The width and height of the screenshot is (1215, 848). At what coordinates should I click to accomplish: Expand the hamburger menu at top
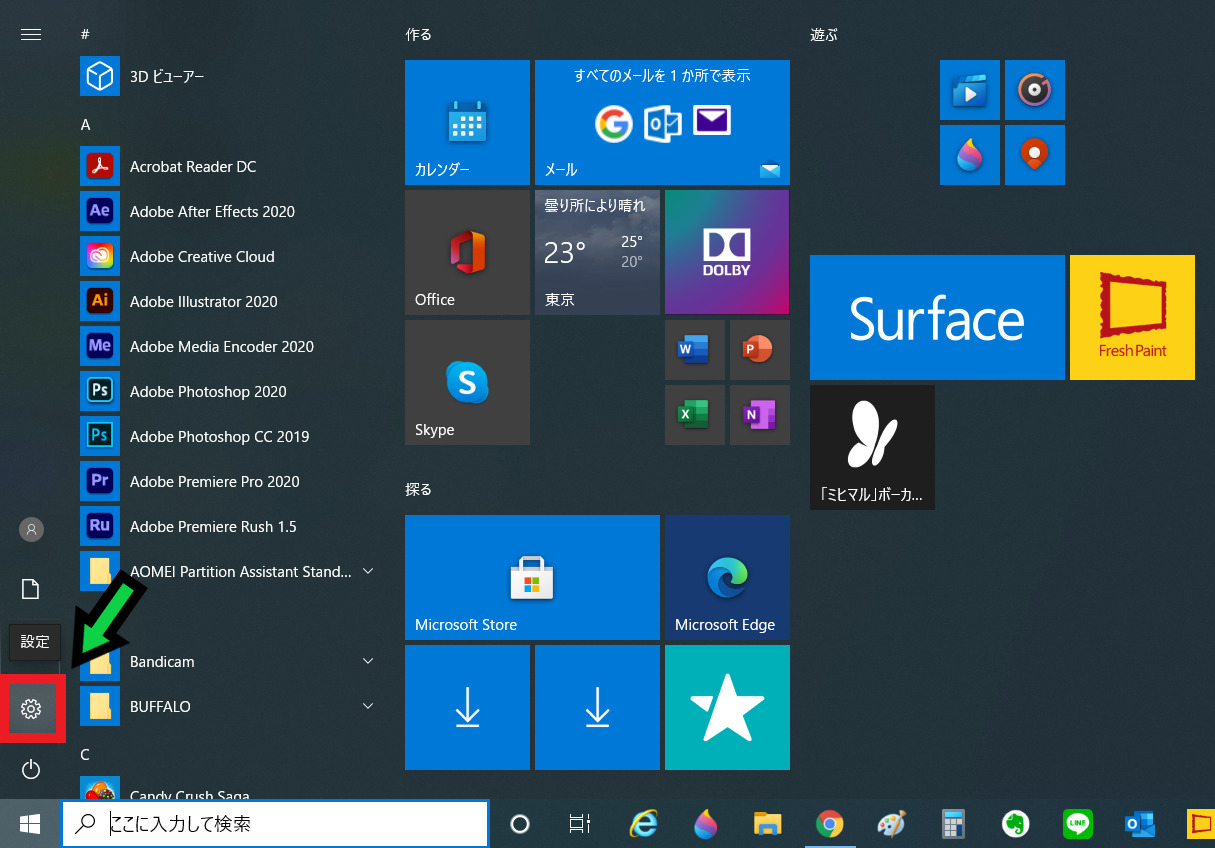[x=31, y=34]
